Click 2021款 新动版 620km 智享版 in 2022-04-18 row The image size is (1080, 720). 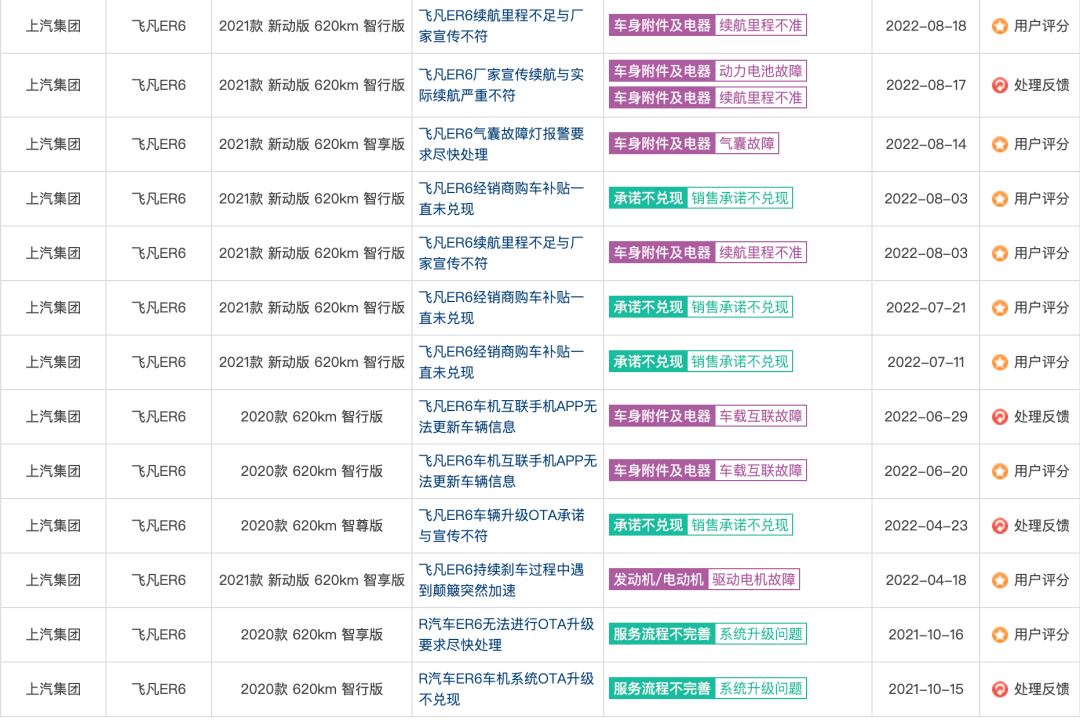pos(311,580)
